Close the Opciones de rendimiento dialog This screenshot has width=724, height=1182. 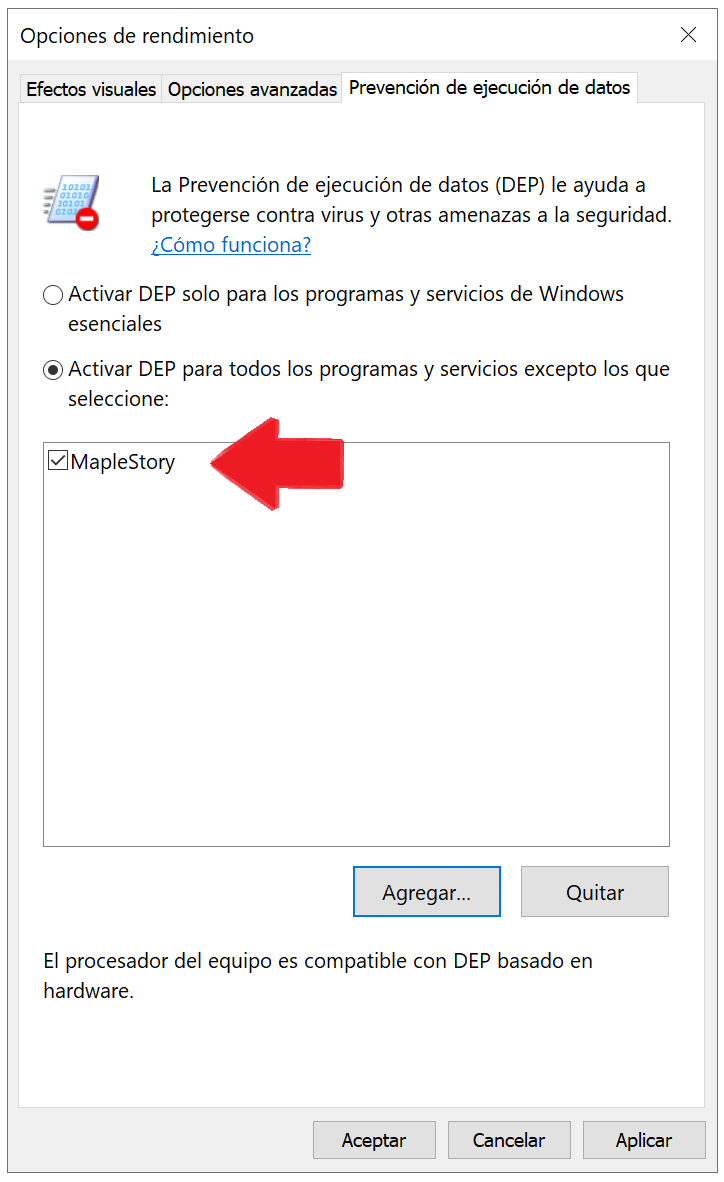point(688,35)
